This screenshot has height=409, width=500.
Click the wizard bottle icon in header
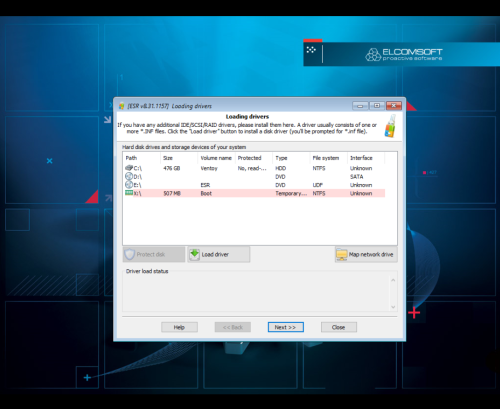(x=391, y=126)
